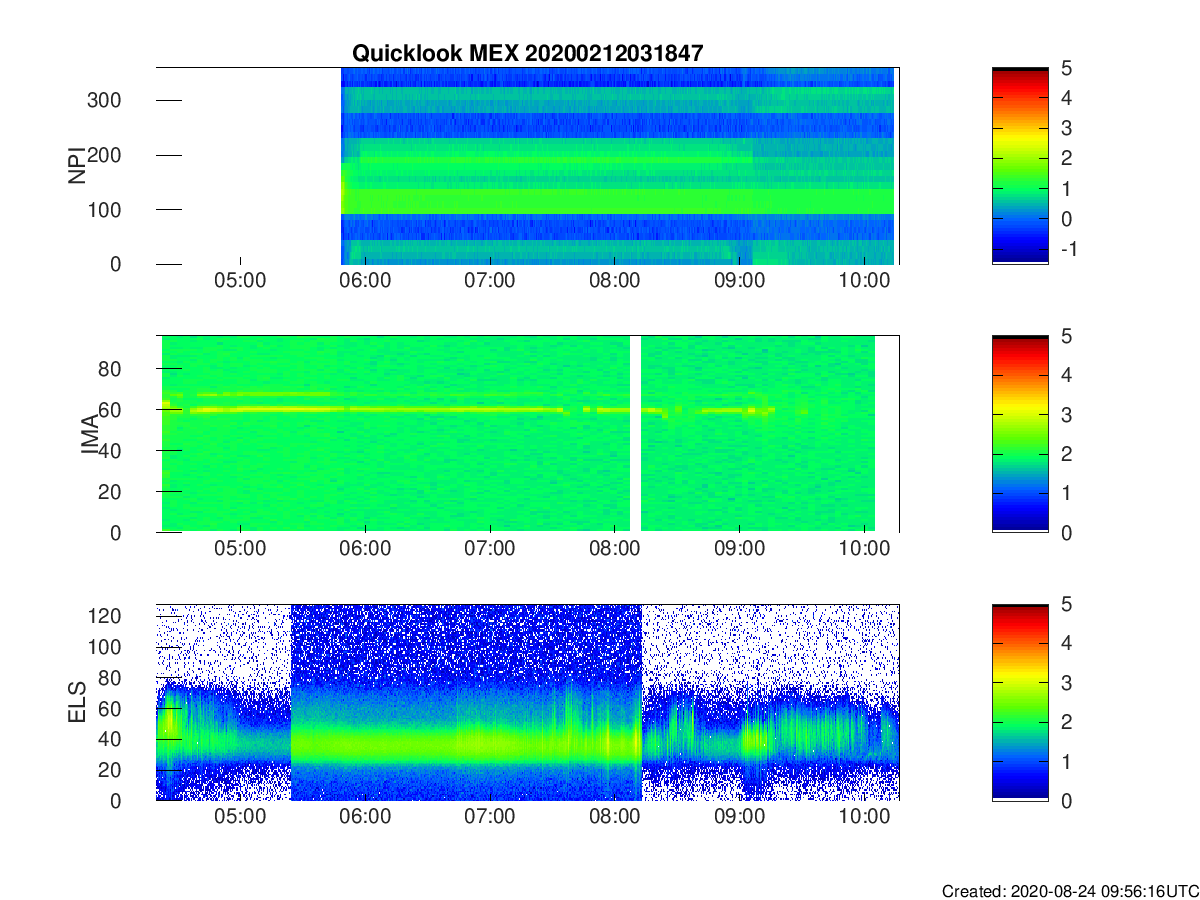The height and width of the screenshot is (900, 1200).
Task: Click the IMA spectrogram plot area
Action: point(527,434)
